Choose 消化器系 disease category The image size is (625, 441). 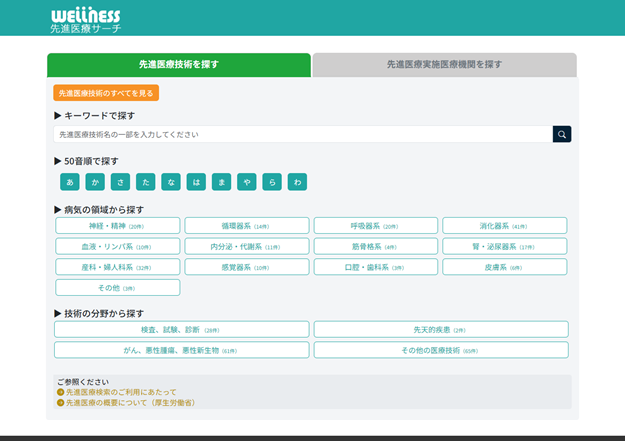pyautogui.click(x=505, y=226)
